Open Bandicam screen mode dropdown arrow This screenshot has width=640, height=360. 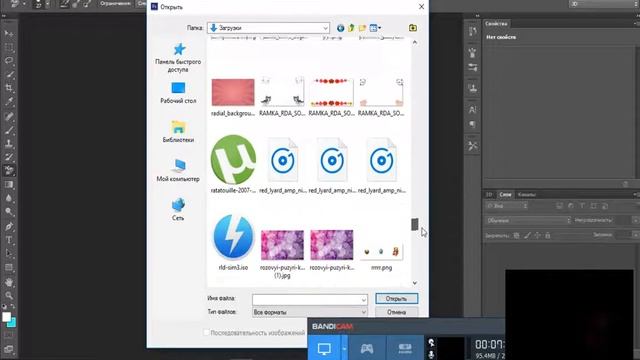344,348
